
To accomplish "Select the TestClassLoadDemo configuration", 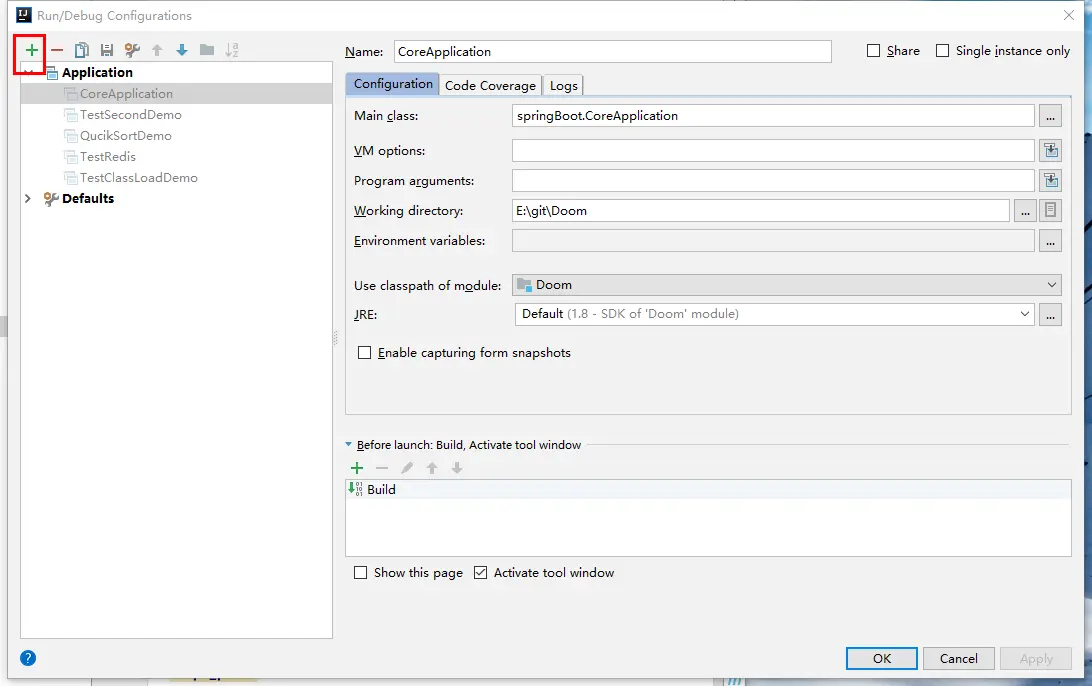I will pos(176,178).
